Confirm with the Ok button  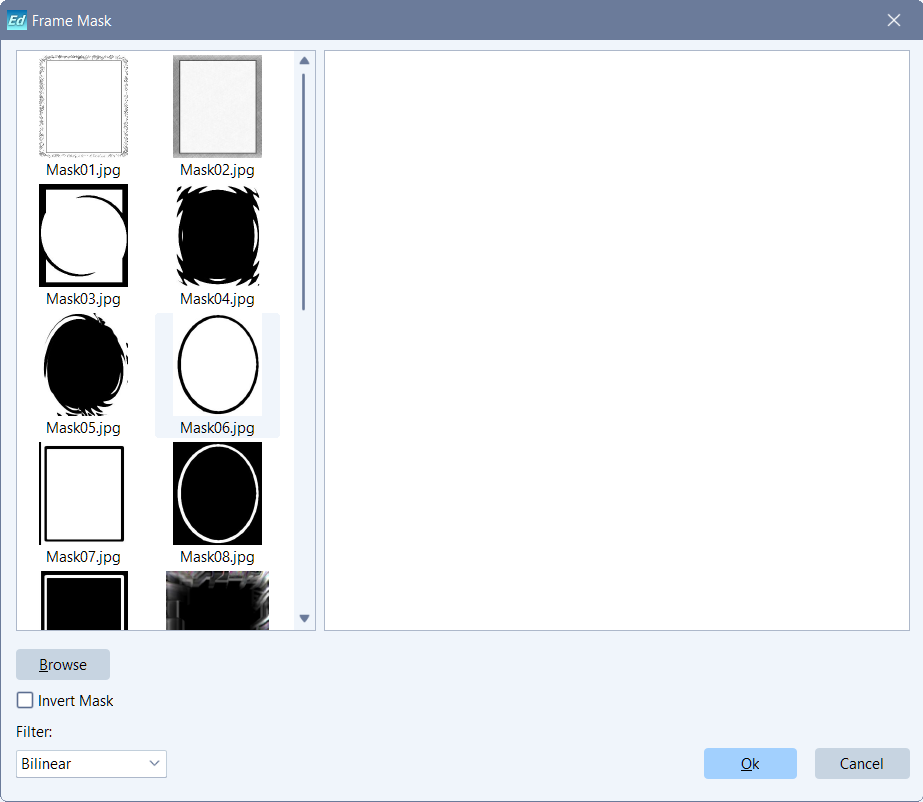point(750,764)
